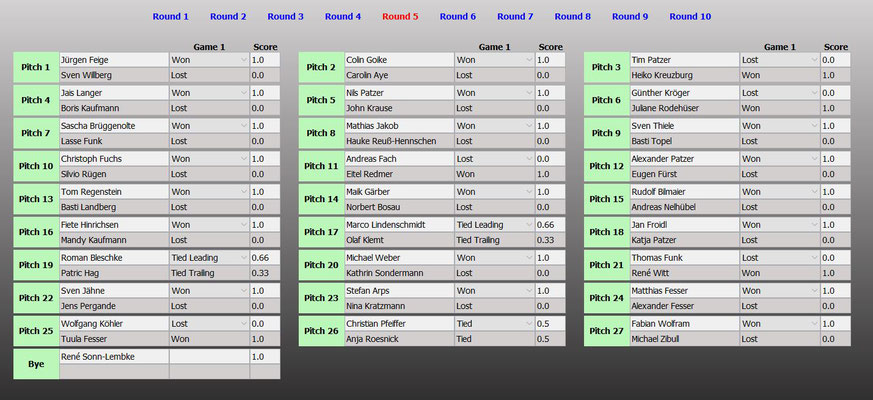
Task: Change Christoph Fuchs game result dropdown
Action: coord(209,159)
